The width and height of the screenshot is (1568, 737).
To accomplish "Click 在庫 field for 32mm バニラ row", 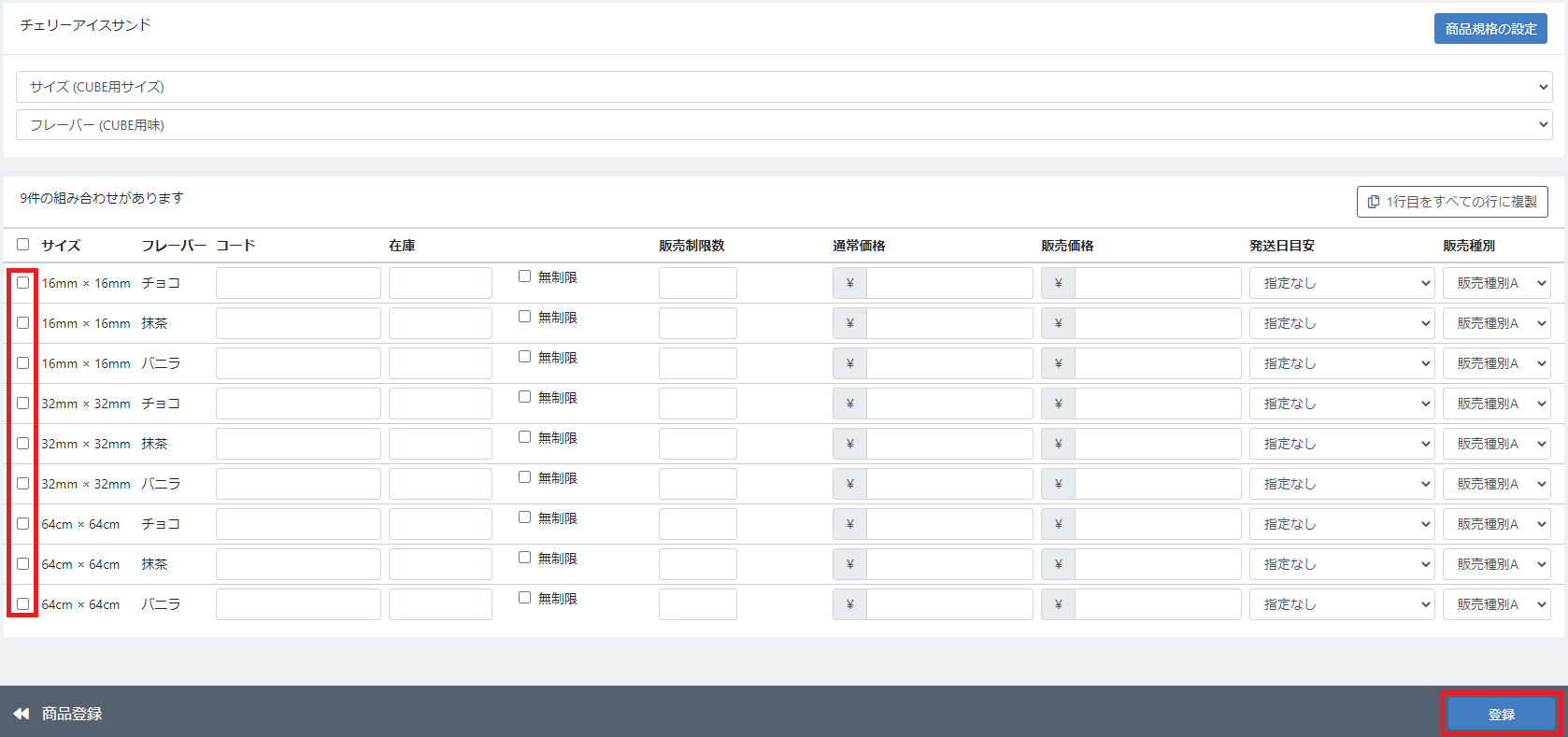I will pyautogui.click(x=440, y=484).
